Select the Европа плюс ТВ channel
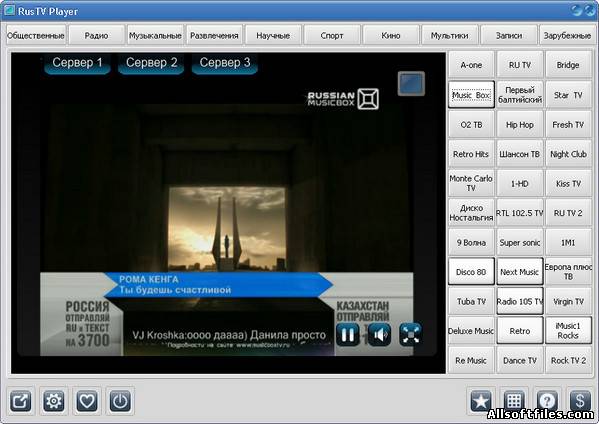599x424 pixels. (568, 272)
